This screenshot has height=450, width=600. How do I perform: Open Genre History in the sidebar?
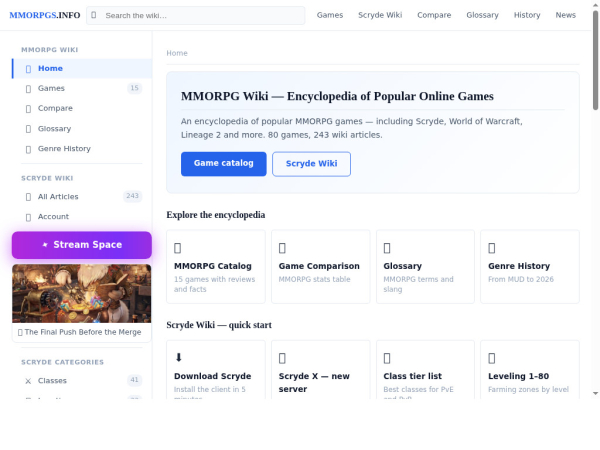(82, 148)
